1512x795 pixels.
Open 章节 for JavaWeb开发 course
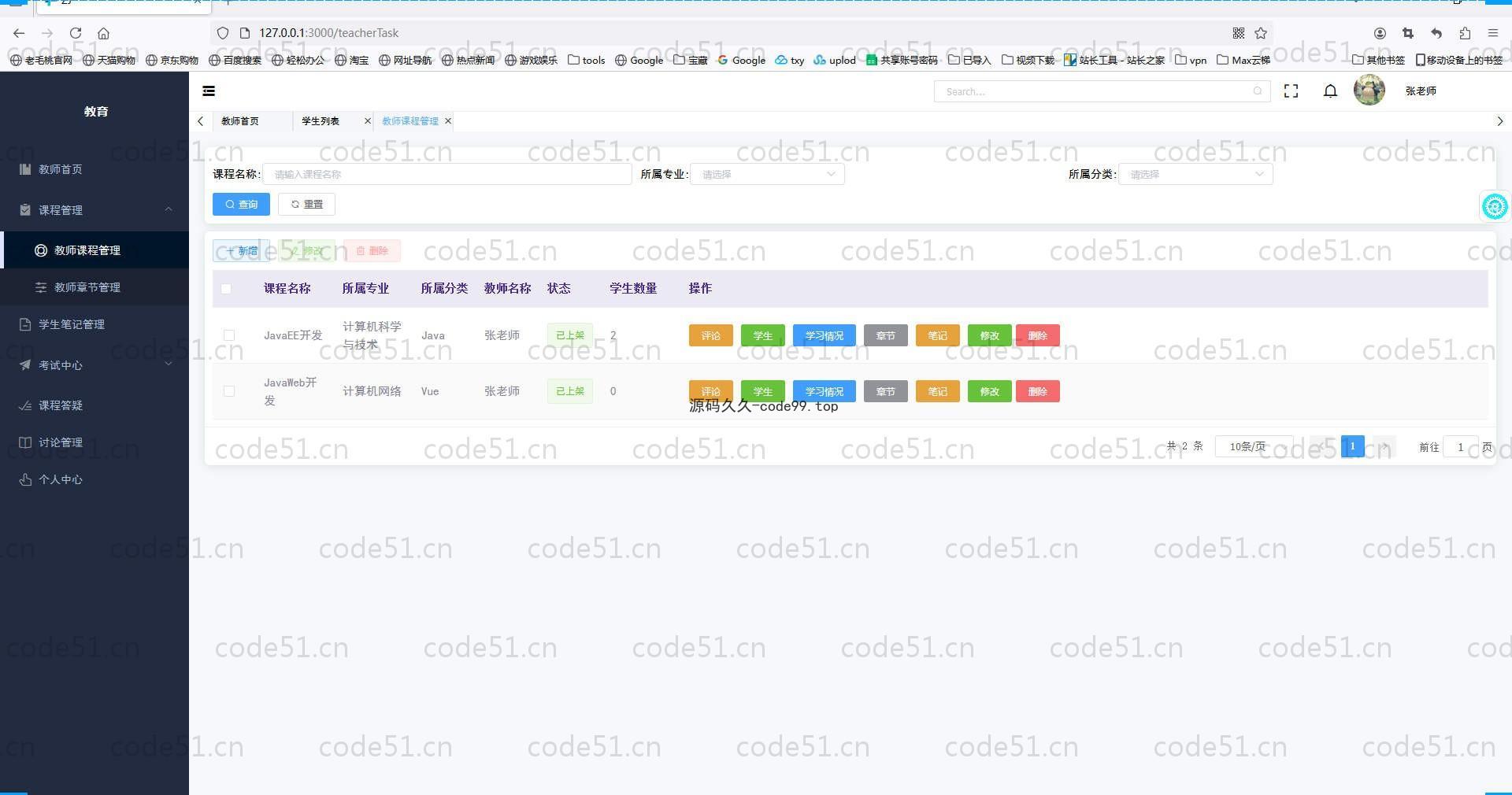(885, 391)
